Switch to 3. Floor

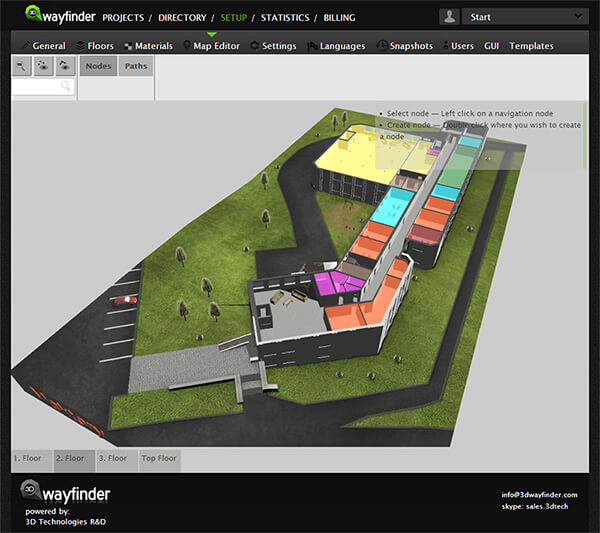[117, 460]
